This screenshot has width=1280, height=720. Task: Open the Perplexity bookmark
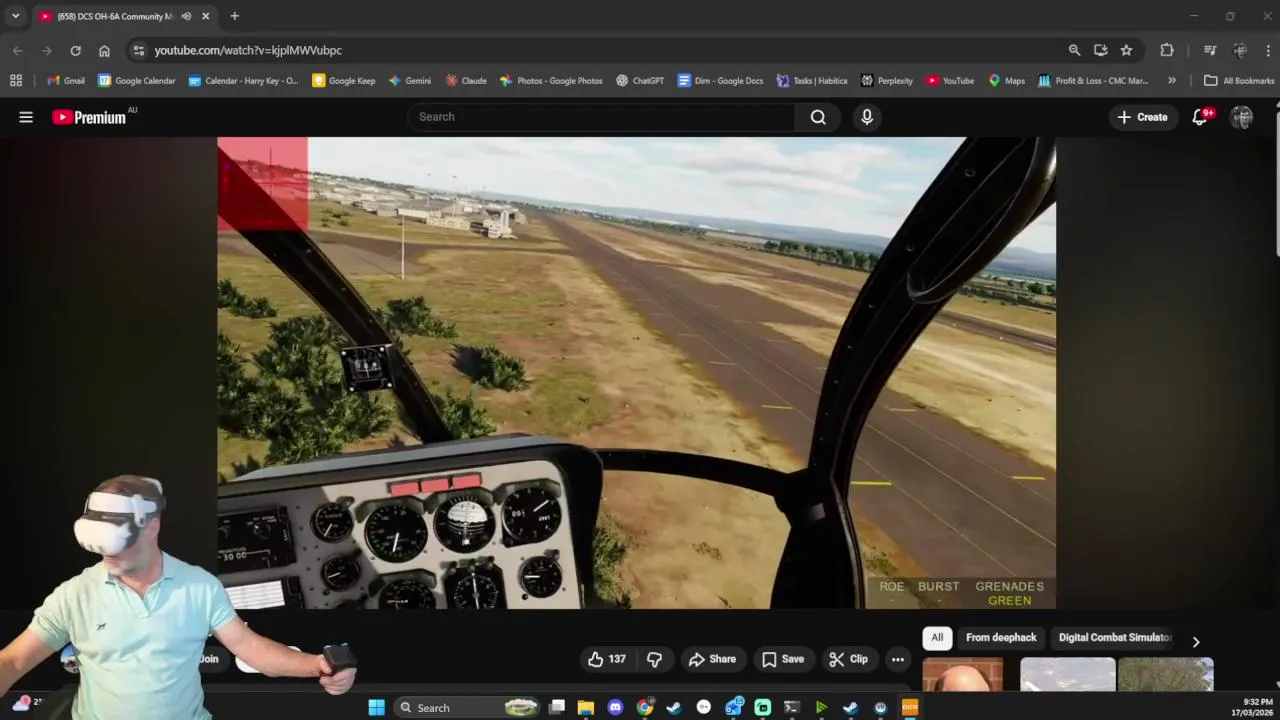click(886, 80)
